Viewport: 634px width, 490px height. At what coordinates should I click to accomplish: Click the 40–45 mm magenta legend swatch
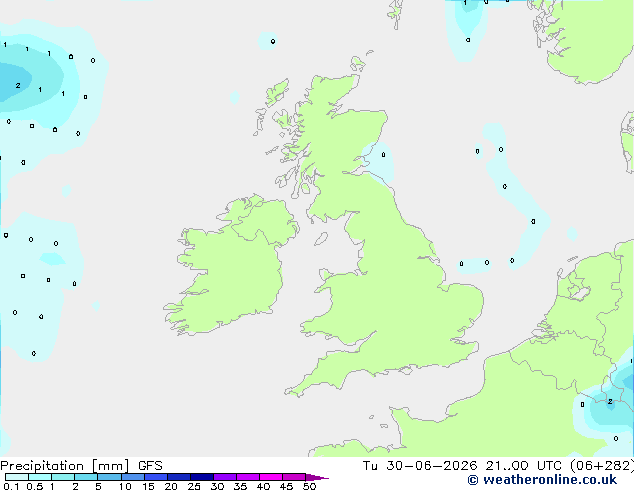271,477
